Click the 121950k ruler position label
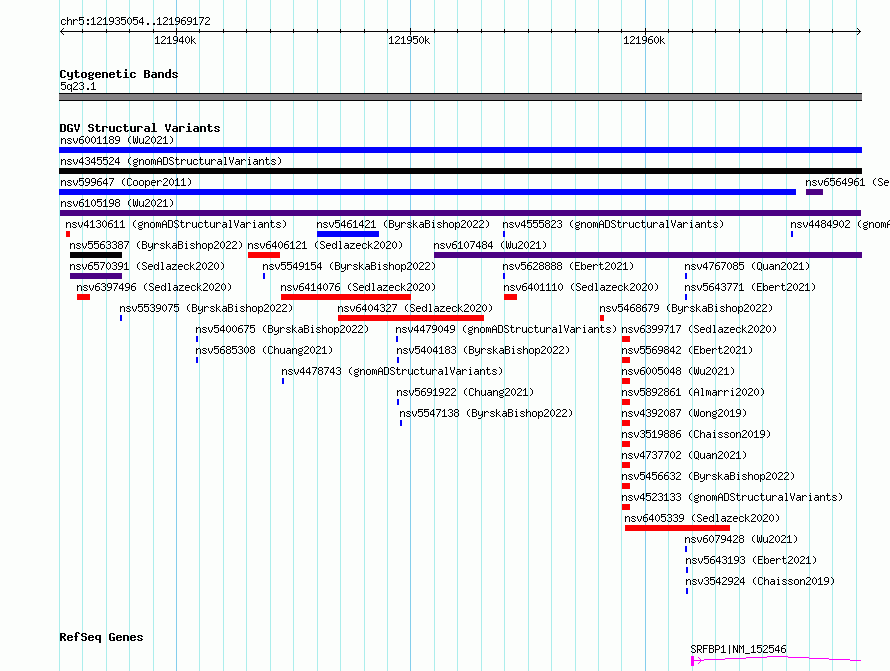 click(409, 41)
